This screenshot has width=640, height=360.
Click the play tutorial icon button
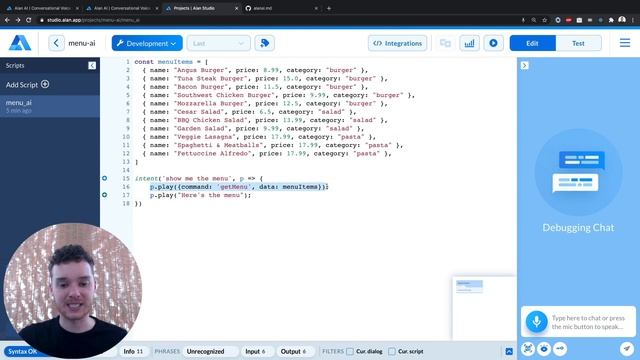pyautogui.click(x=493, y=43)
